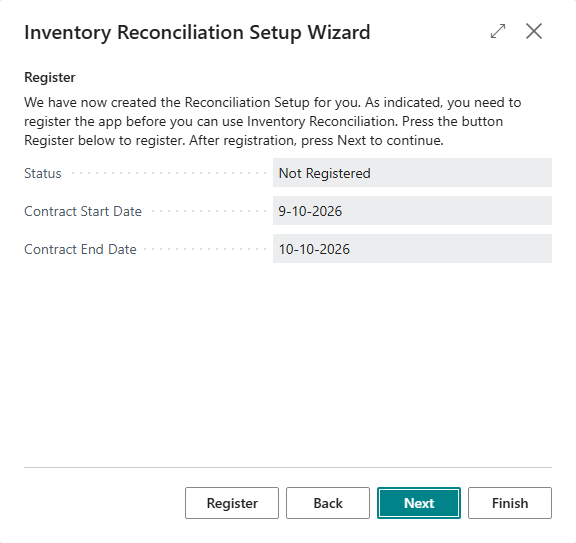This screenshot has width=576, height=543.
Task: Select Contract End Date value 10-10-2026
Action: (412, 249)
